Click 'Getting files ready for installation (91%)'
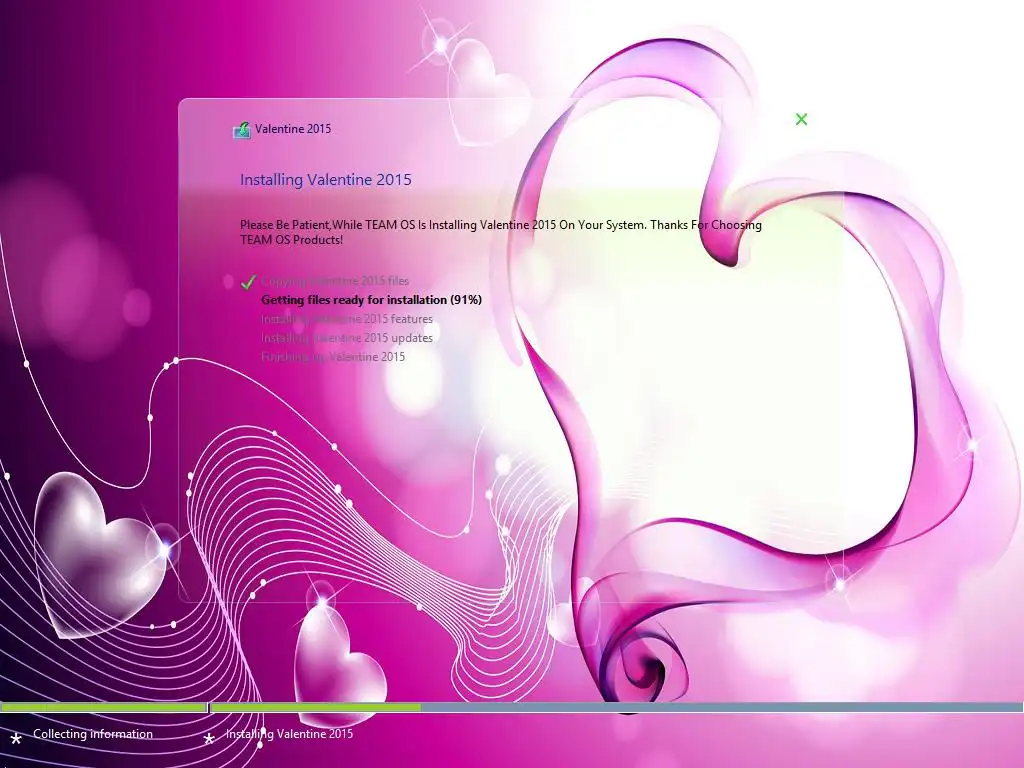This screenshot has width=1024, height=768. pos(372,300)
